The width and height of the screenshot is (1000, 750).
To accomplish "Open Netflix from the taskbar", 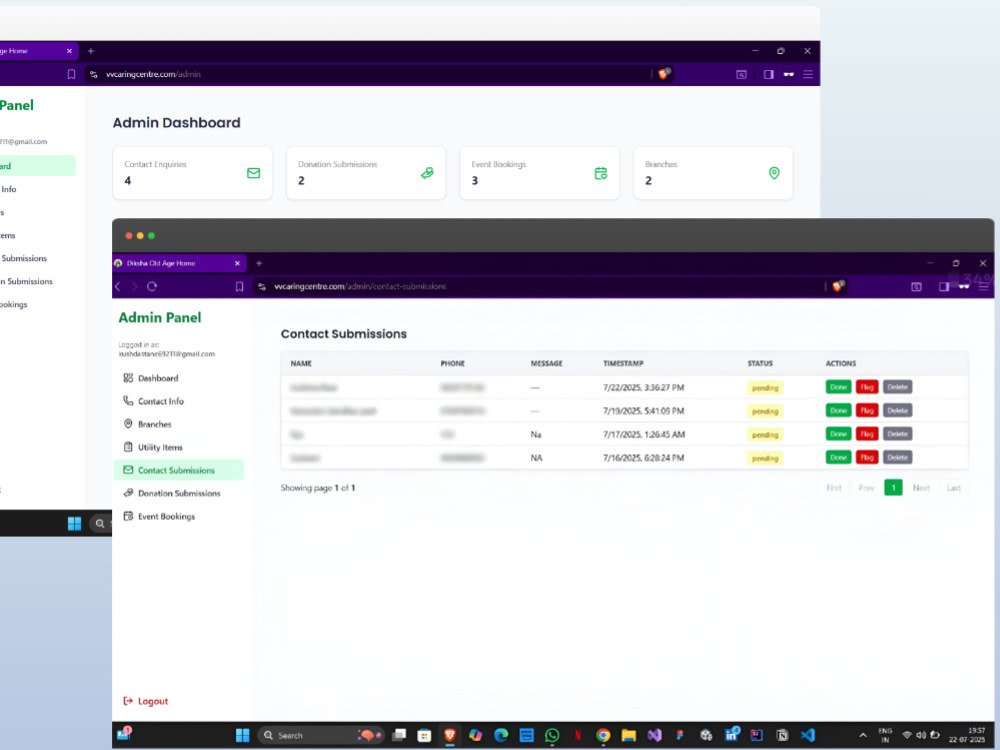I will click(x=578, y=735).
